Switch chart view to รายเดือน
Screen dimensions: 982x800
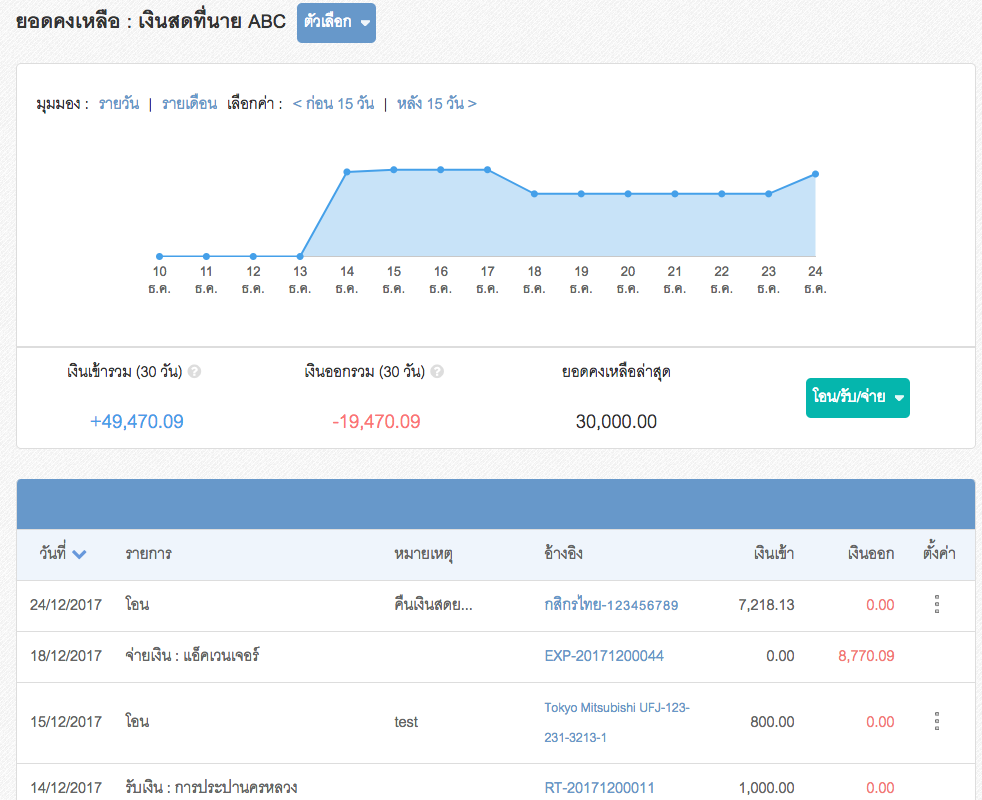coord(189,103)
